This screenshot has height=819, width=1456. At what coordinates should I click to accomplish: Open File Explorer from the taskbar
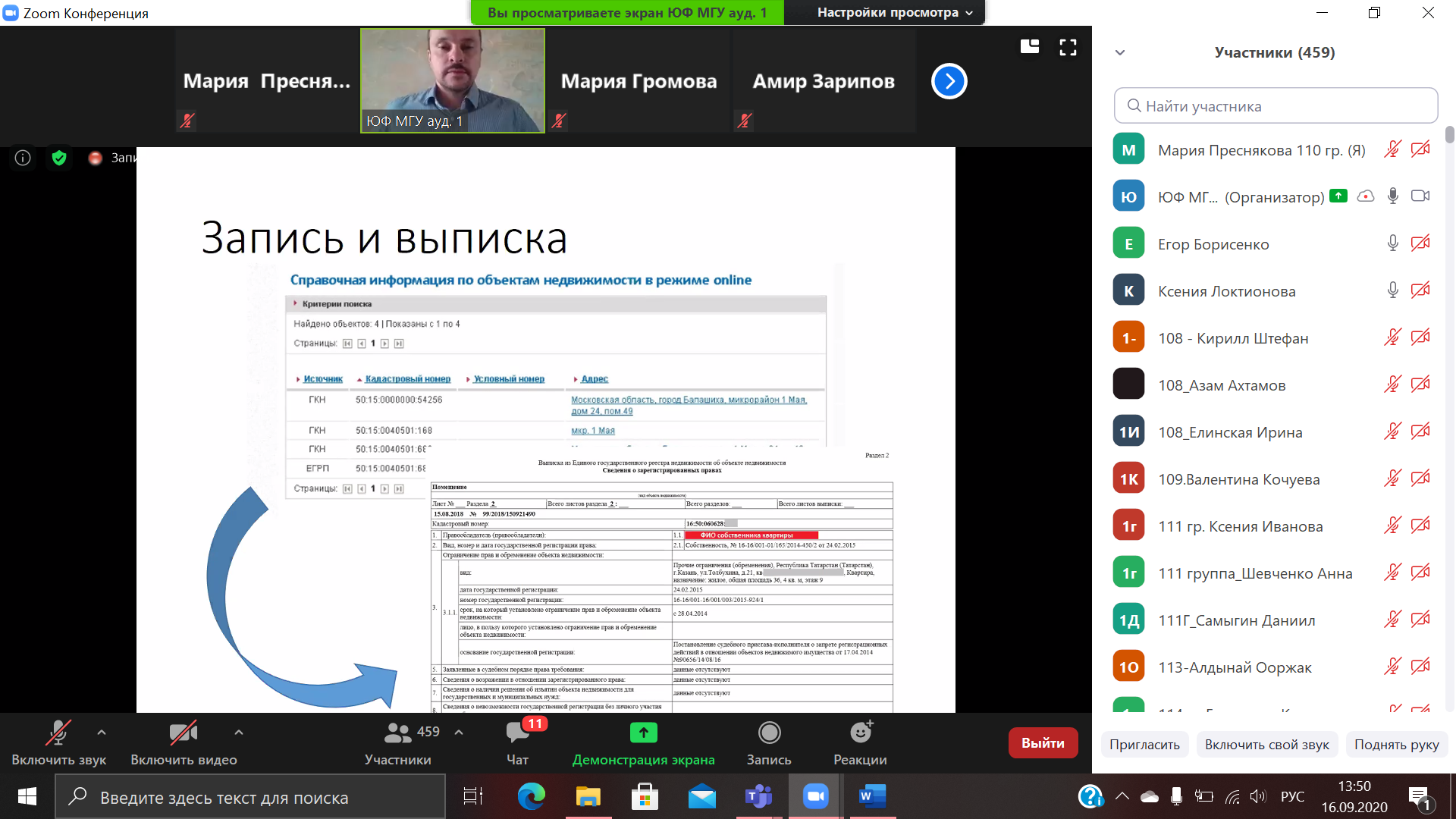point(588,796)
